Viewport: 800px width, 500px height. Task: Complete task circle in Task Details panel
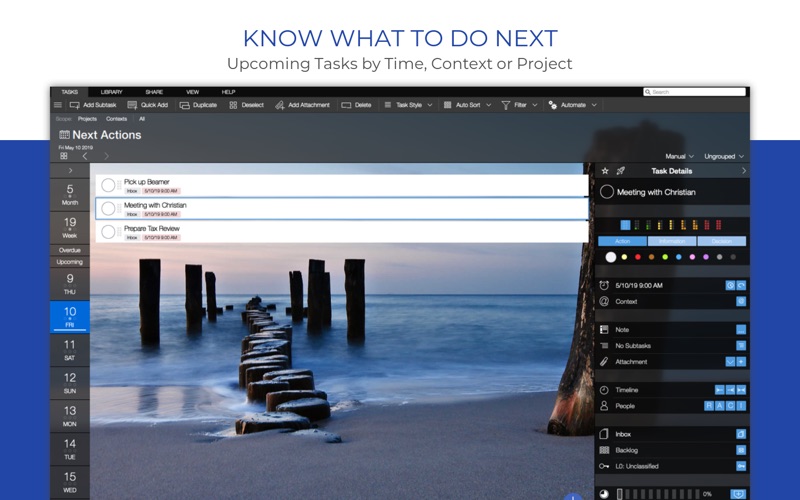pos(607,192)
